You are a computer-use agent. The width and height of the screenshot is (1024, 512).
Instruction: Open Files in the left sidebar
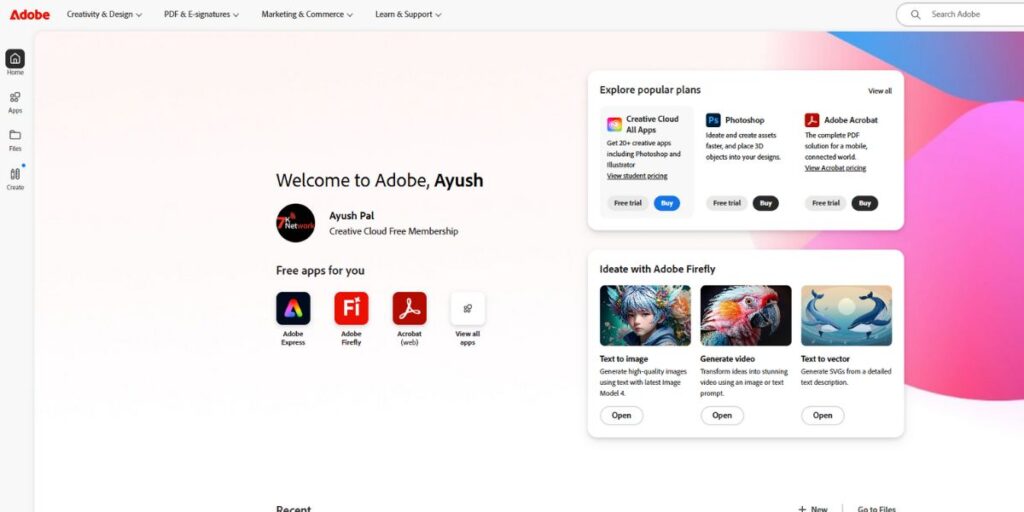15,140
